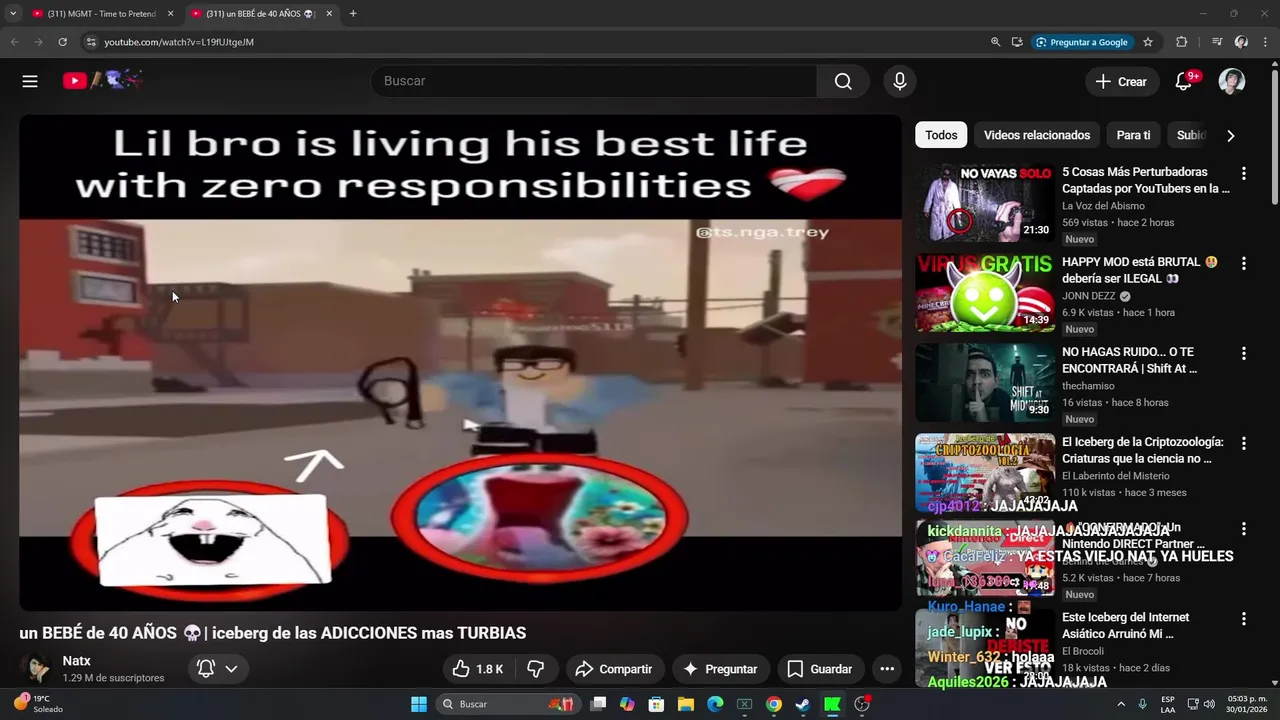Open Microsoft Edge from the taskbar
1280x720 pixels.
715,704
